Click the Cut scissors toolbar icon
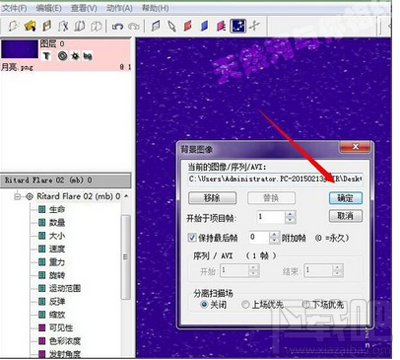 pyautogui.click(x=63, y=26)
